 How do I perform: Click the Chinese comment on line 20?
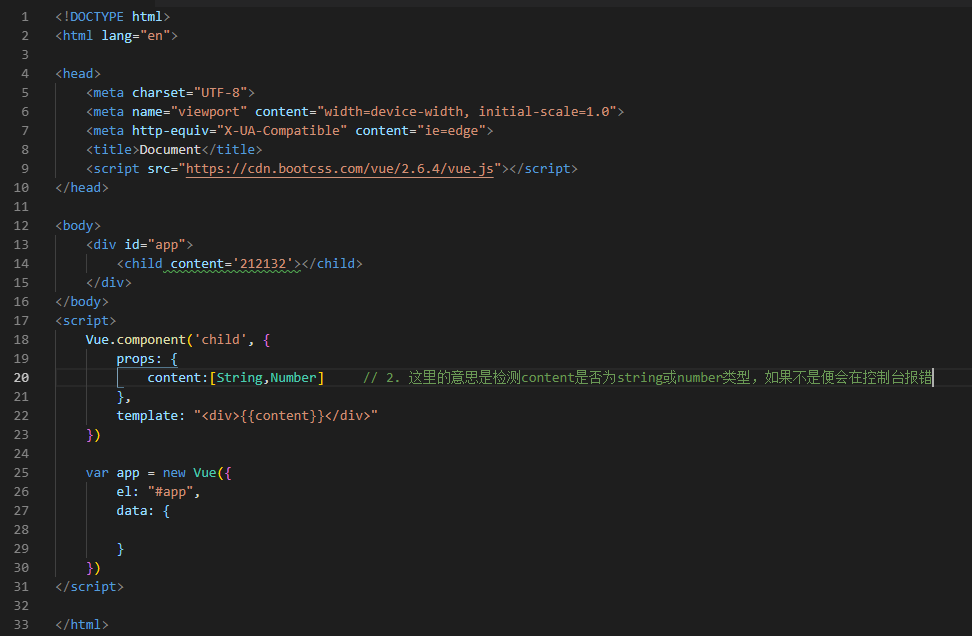click(647, 378)
